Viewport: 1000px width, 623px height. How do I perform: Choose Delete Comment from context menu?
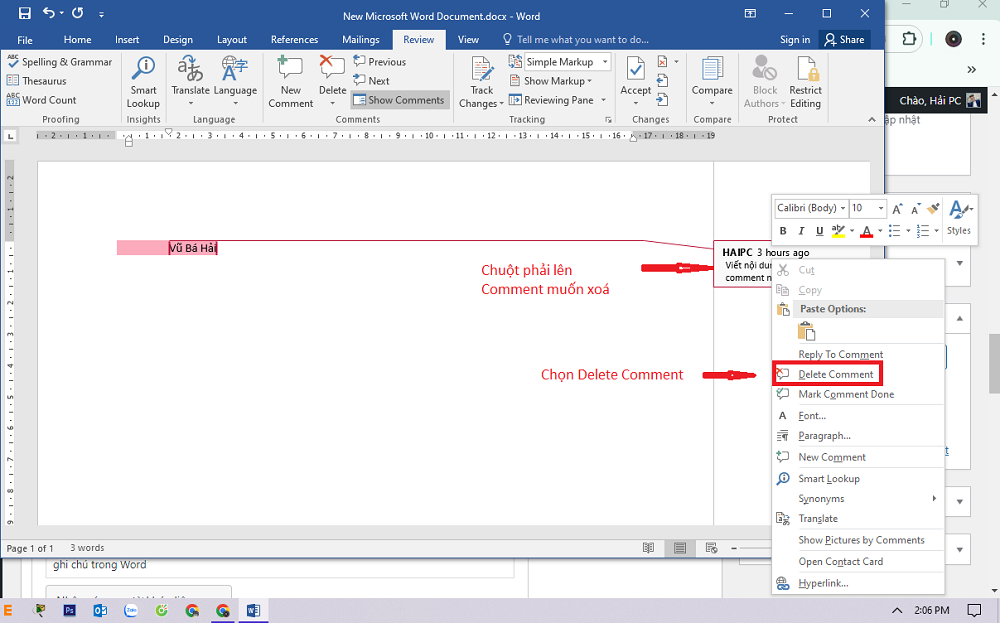(x=835, y=374)
